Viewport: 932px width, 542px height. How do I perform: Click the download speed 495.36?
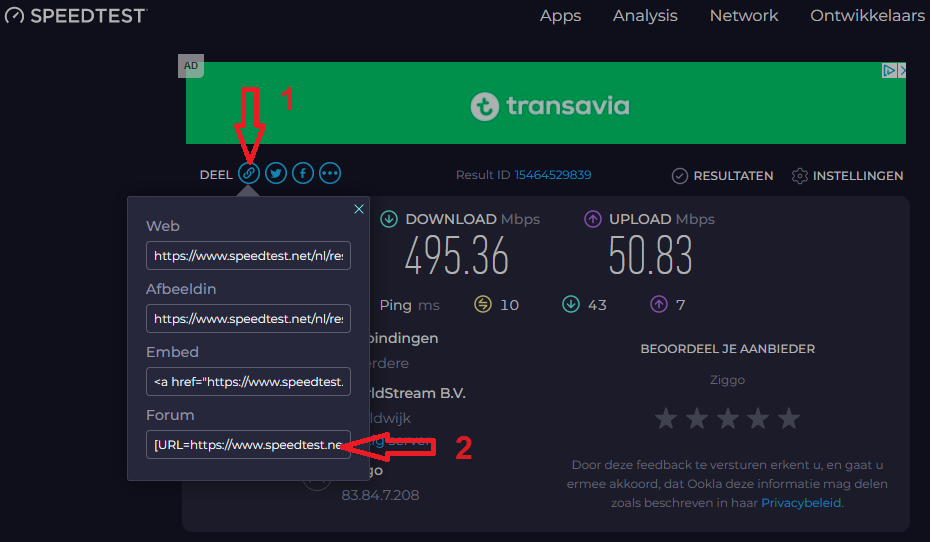(456, 256)
